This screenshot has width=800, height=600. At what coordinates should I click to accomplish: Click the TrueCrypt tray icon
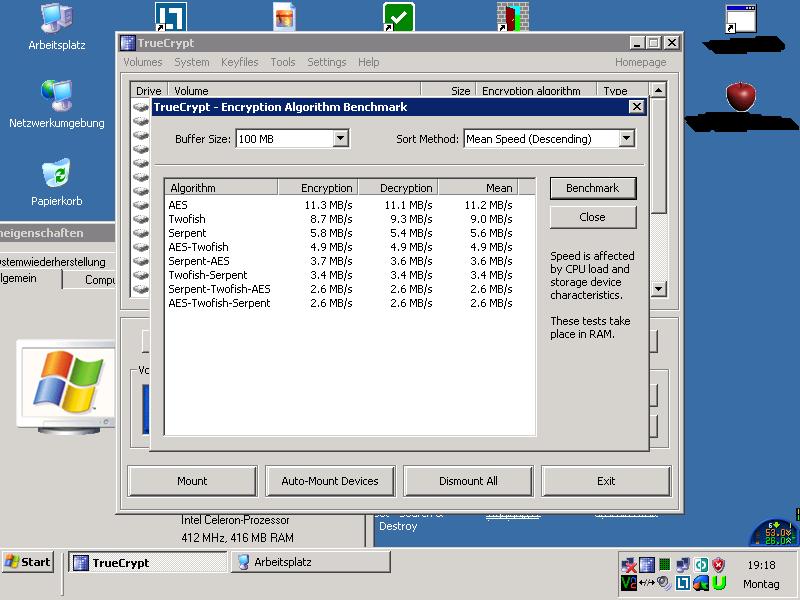click(646, 565)
